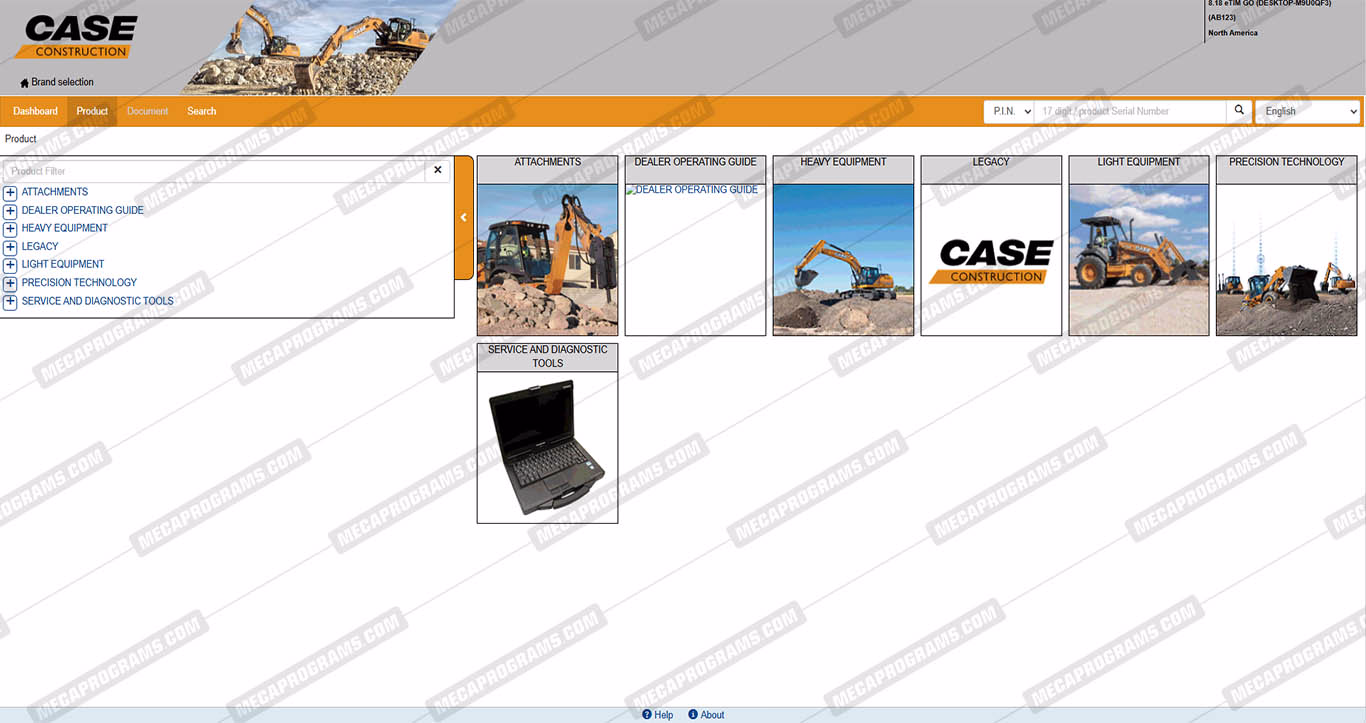The height and width of the screenshot is (723, 1366).
Task: Select the Product tab
Action: [x=92, y=111]
